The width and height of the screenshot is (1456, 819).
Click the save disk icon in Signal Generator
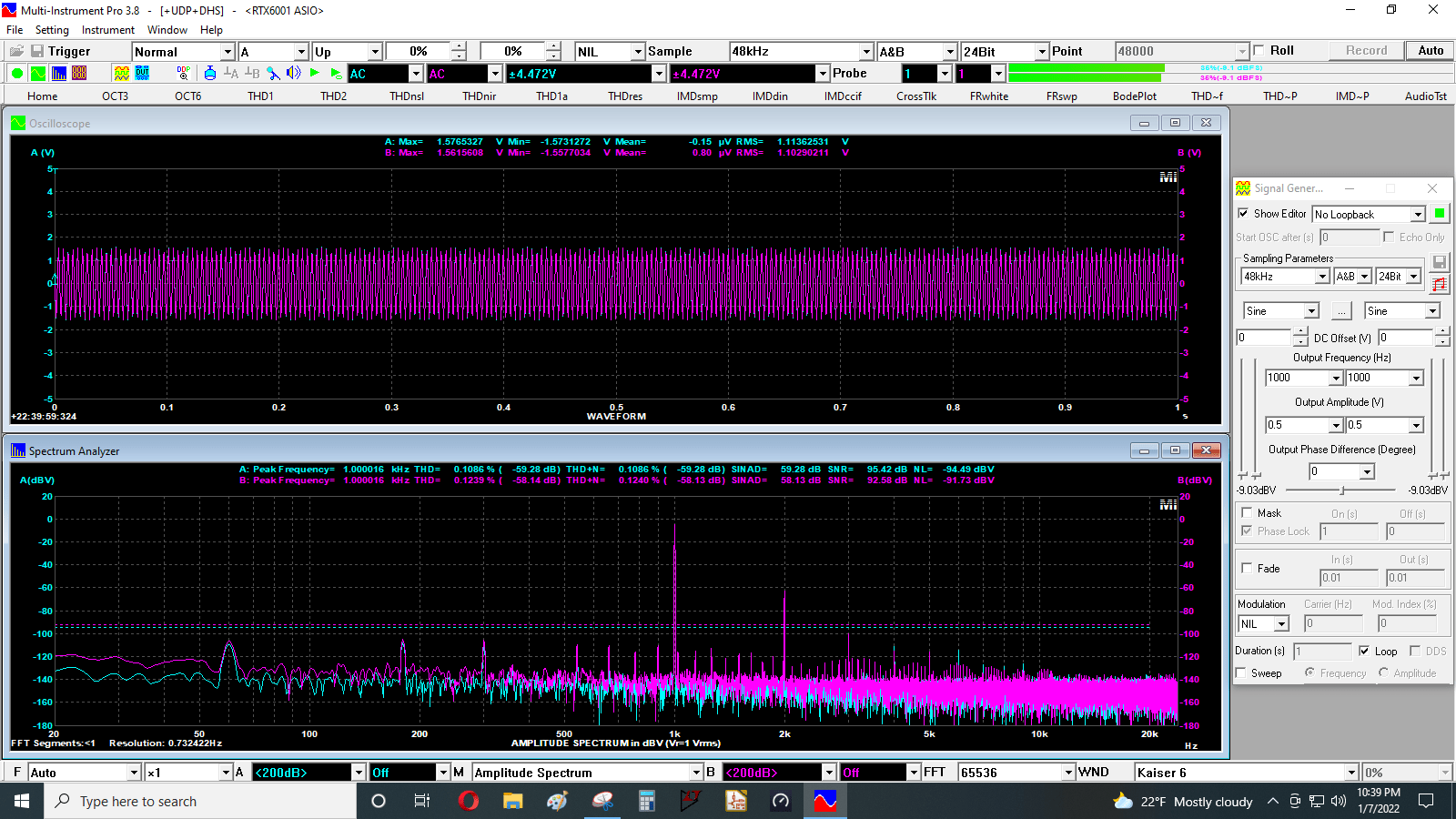pos(1439,262)
